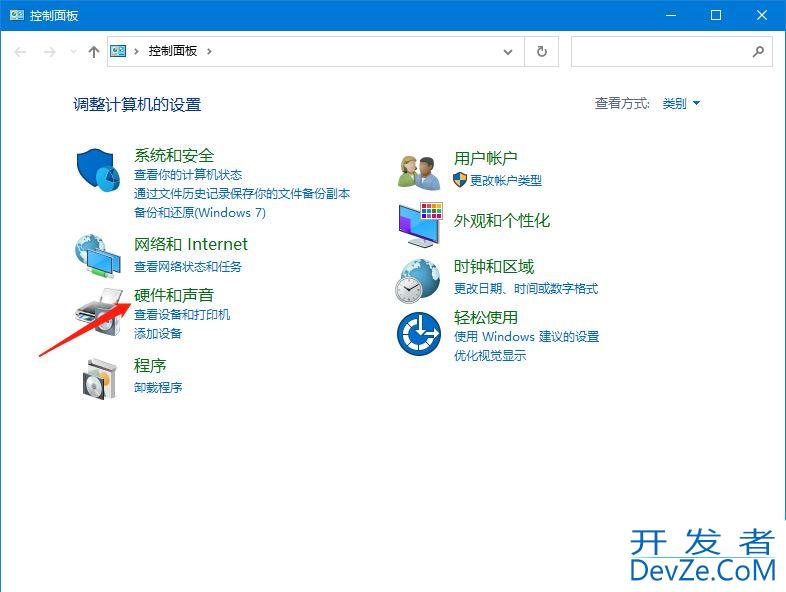Open 备份和还原(Windows 7) link
Viewport: 786px width, 592px height.
(x=200, y=213)
